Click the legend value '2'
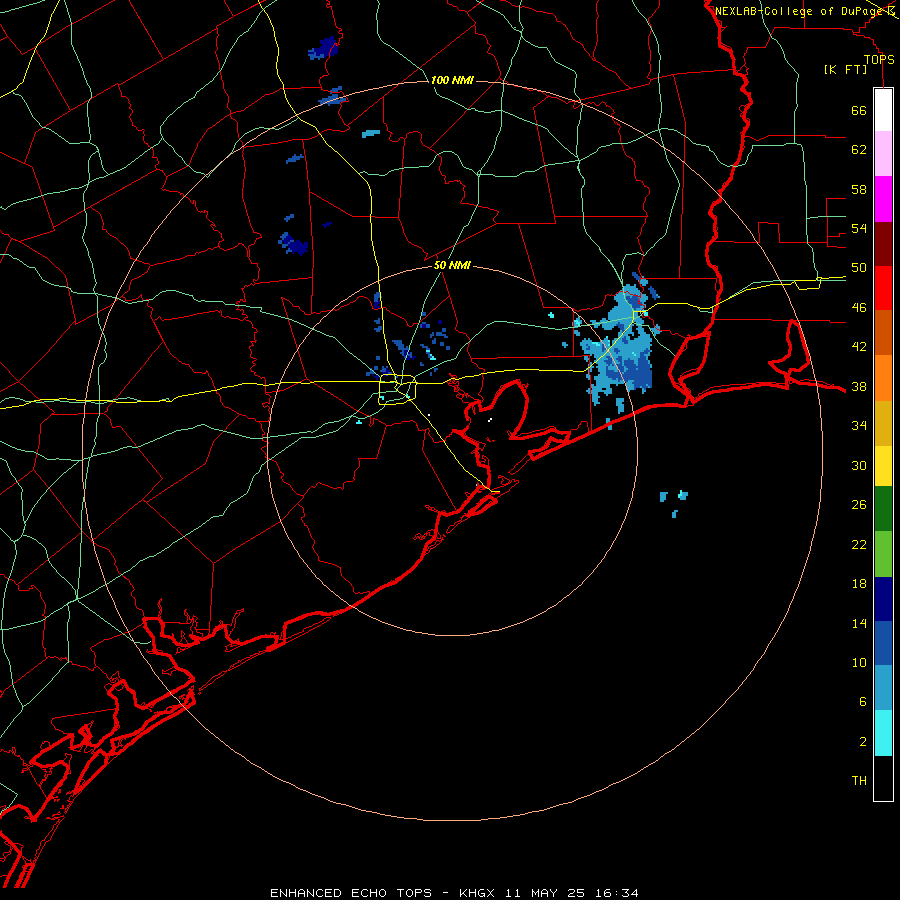The width and height of the screenshot is (900, 900). (x=862, y=742)
